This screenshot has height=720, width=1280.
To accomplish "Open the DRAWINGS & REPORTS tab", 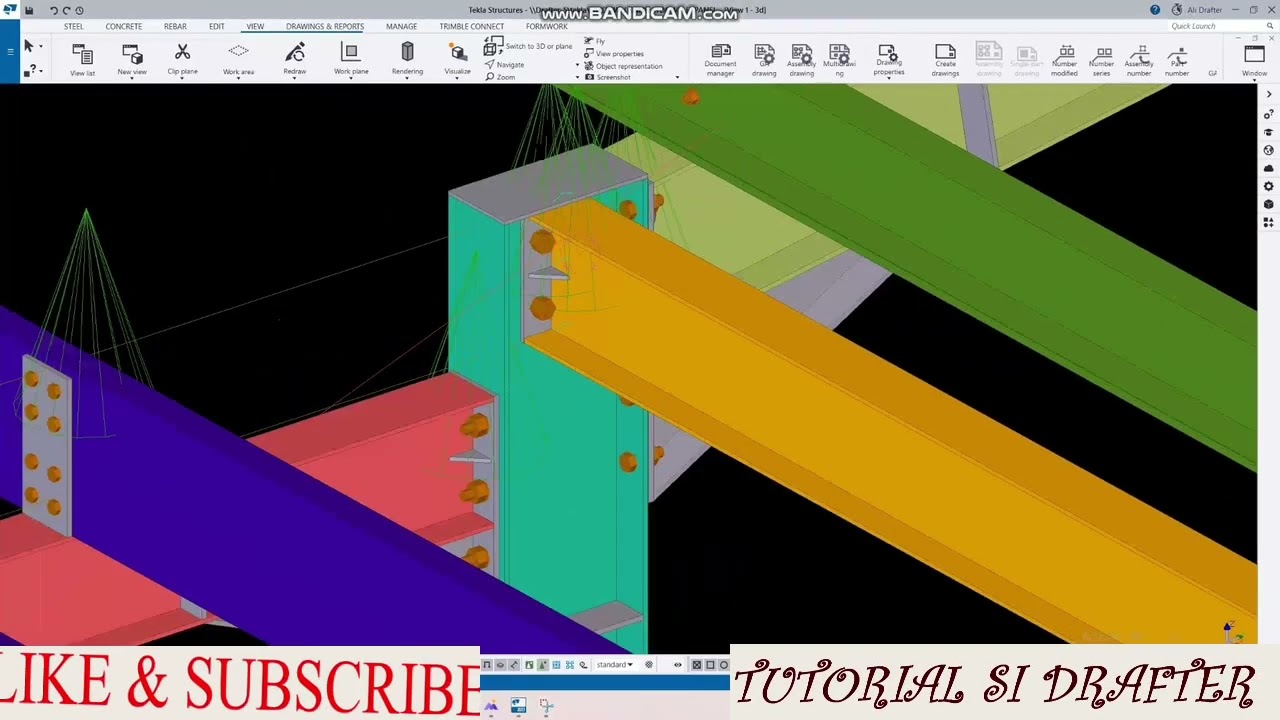I will [325, 26].
